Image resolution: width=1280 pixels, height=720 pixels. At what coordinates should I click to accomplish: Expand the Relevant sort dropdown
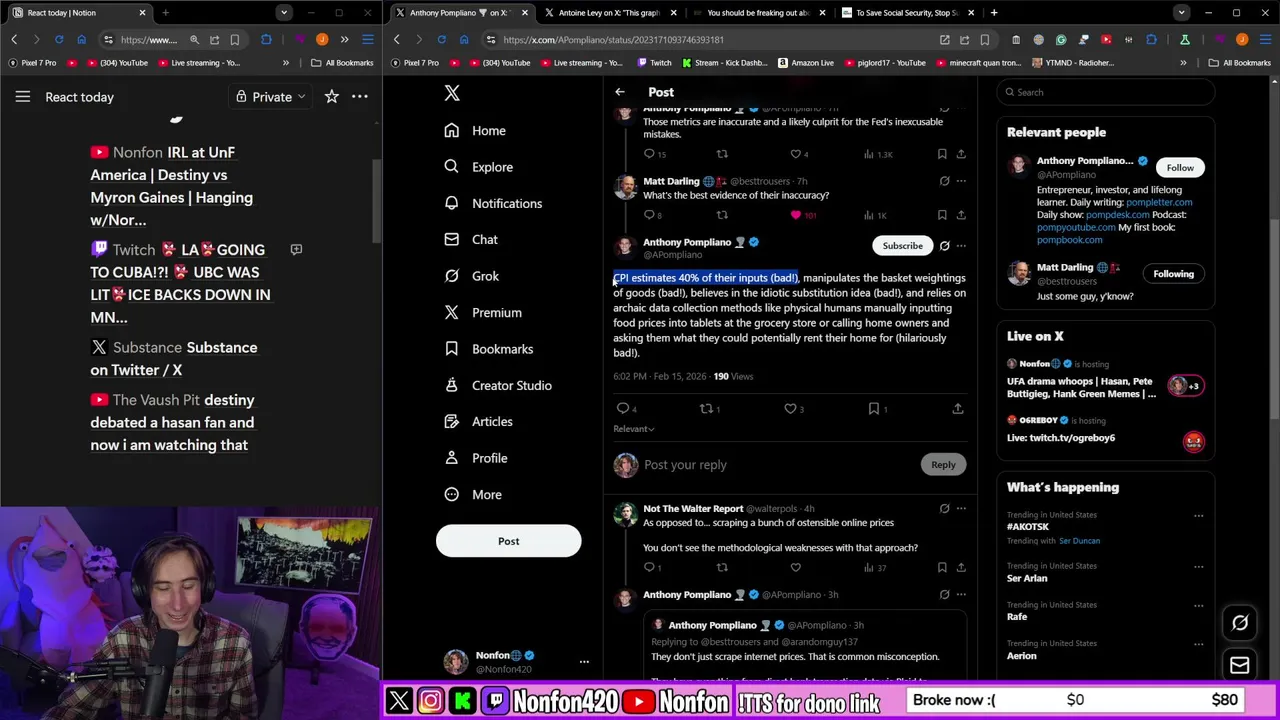634,429
